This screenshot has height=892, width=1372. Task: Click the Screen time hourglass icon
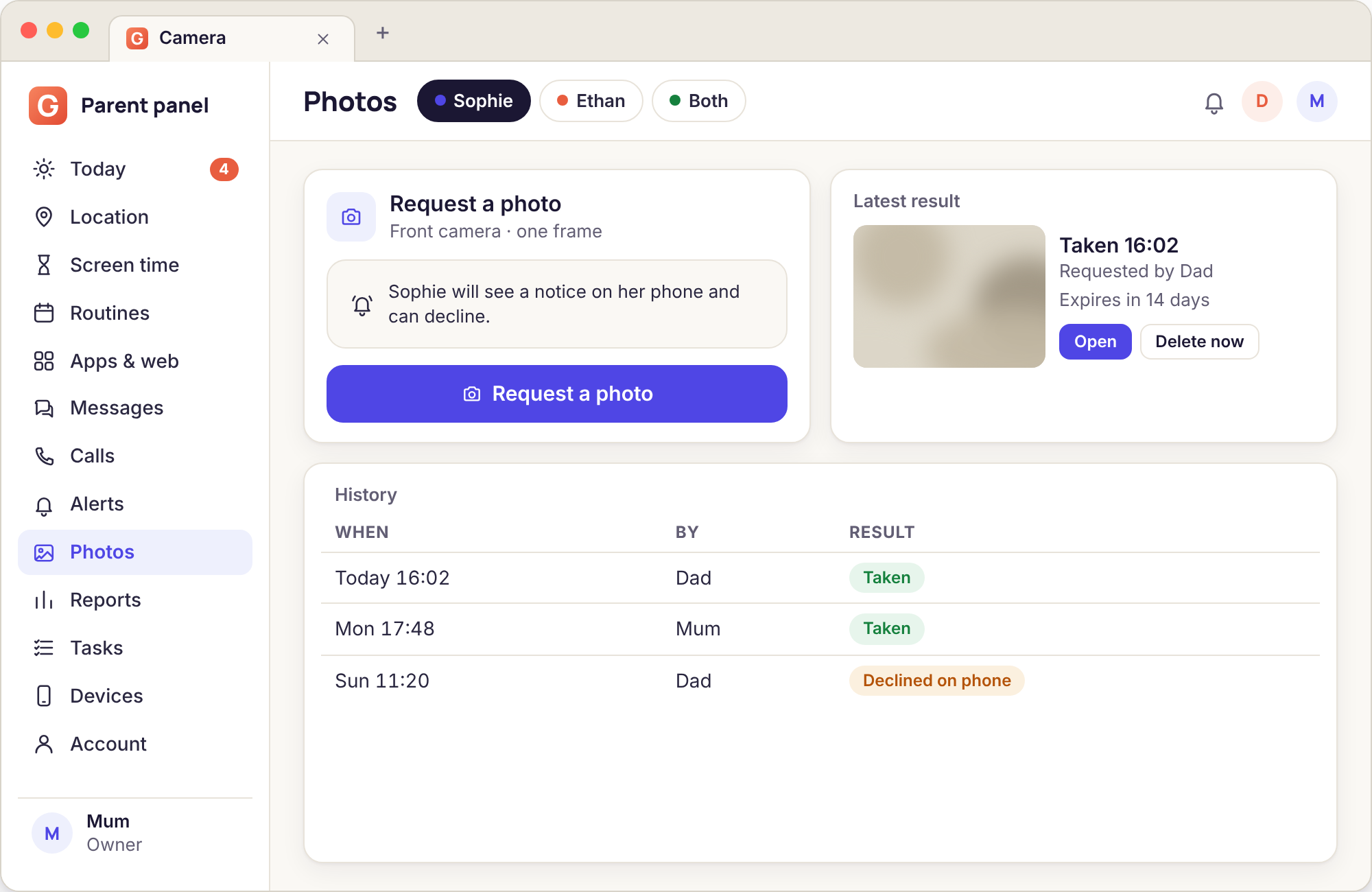click(x=44, y=265)
